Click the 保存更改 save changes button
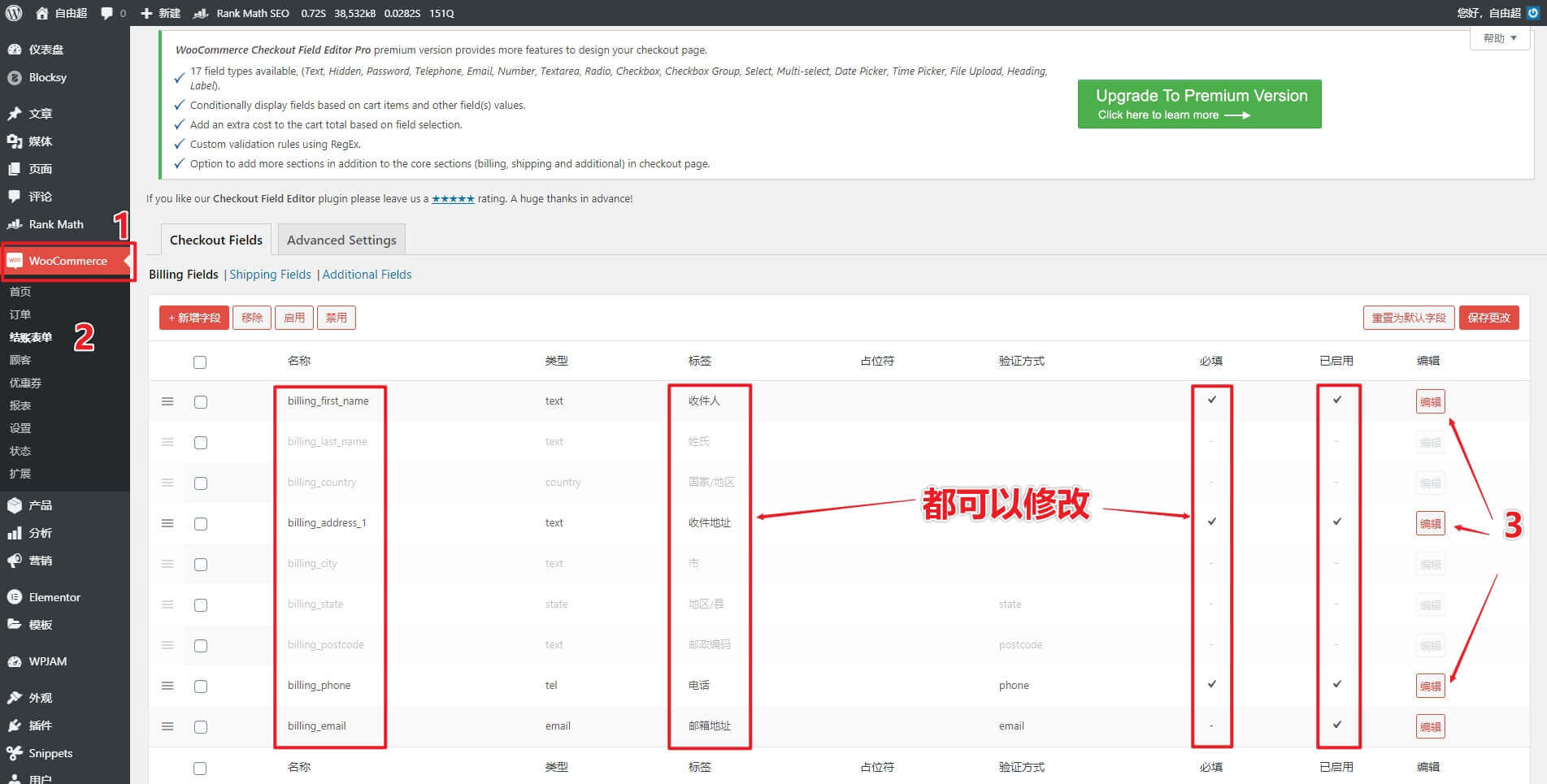Image resolution: width=1547 pixels, height=784 pixels. [x=1489, y=318]
